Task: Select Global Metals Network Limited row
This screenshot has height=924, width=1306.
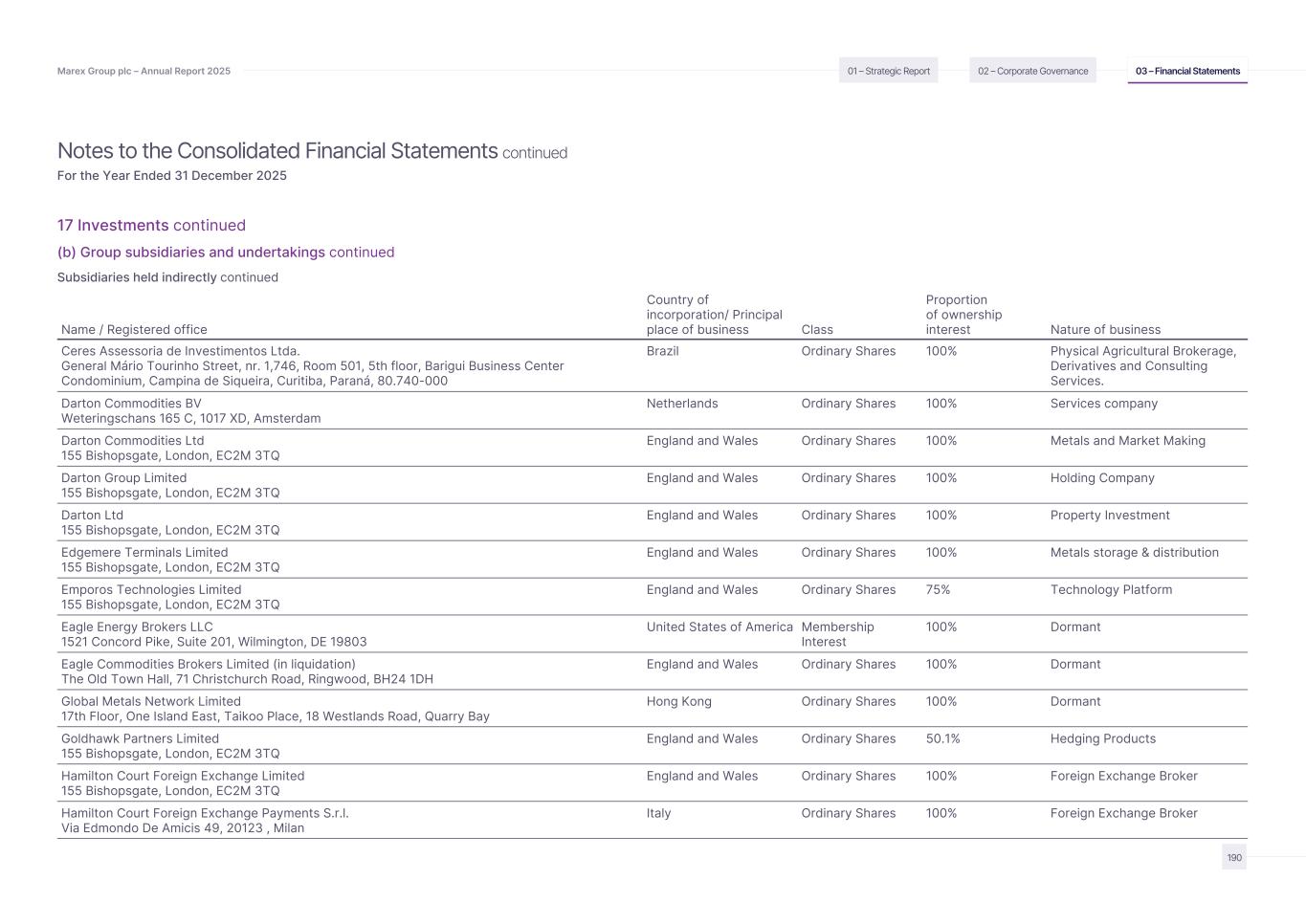Action: (x=151, y=702)
